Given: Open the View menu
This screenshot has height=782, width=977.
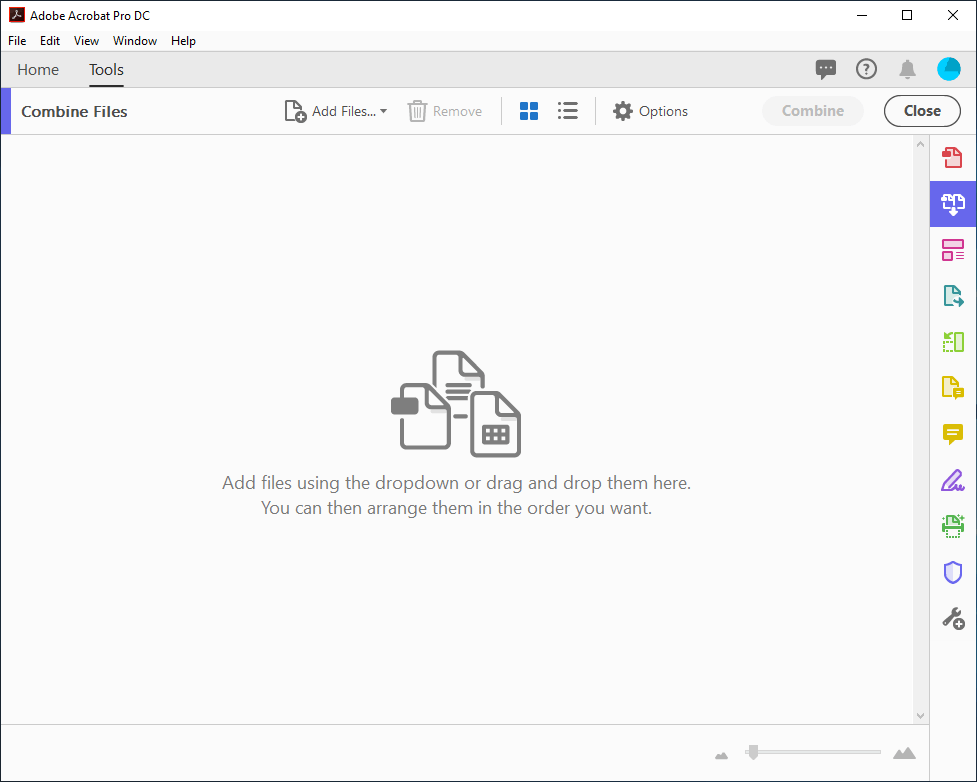Looking at the screenshot, I should click(x=86, y=41).
